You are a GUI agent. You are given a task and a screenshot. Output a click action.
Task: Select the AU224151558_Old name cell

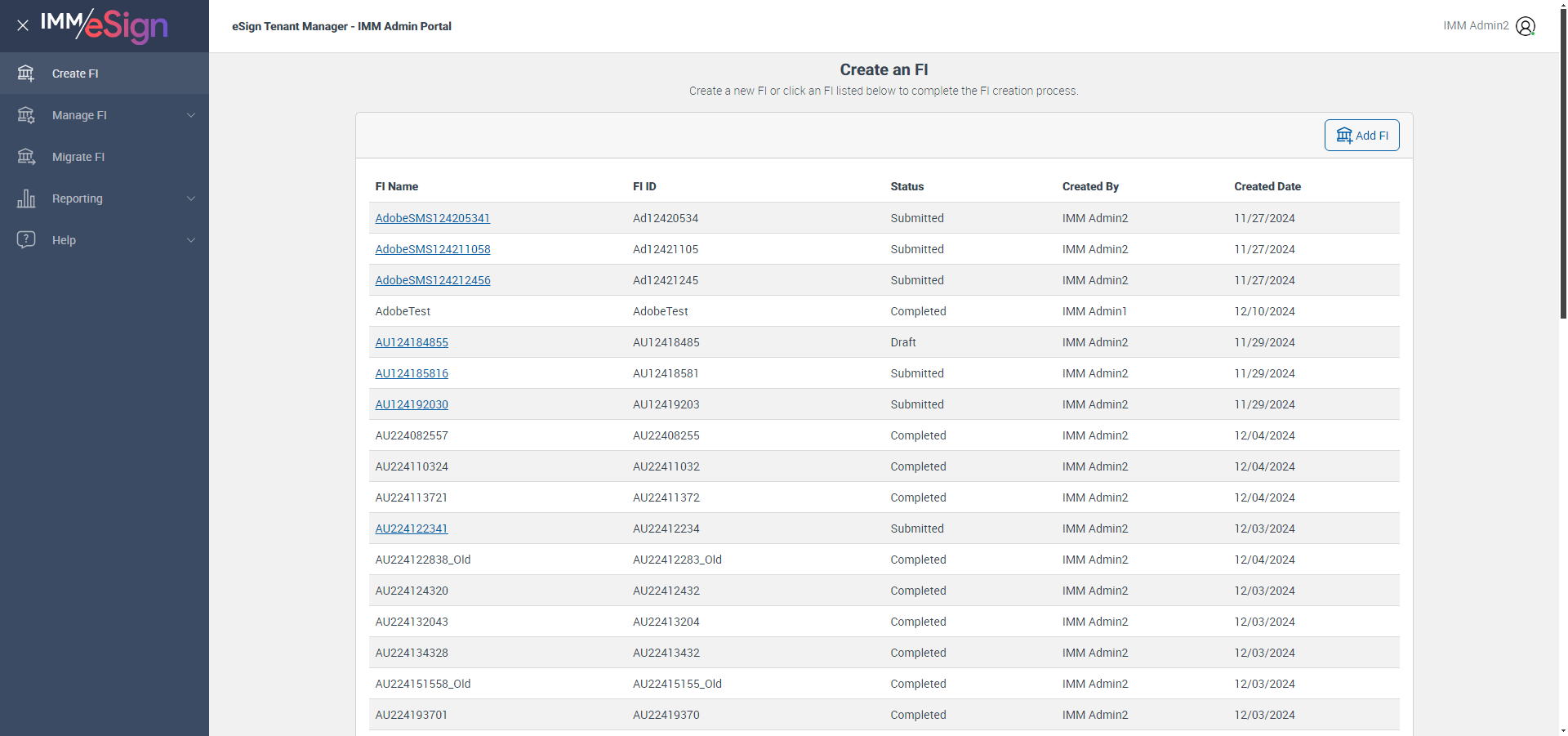coord(423,684)
